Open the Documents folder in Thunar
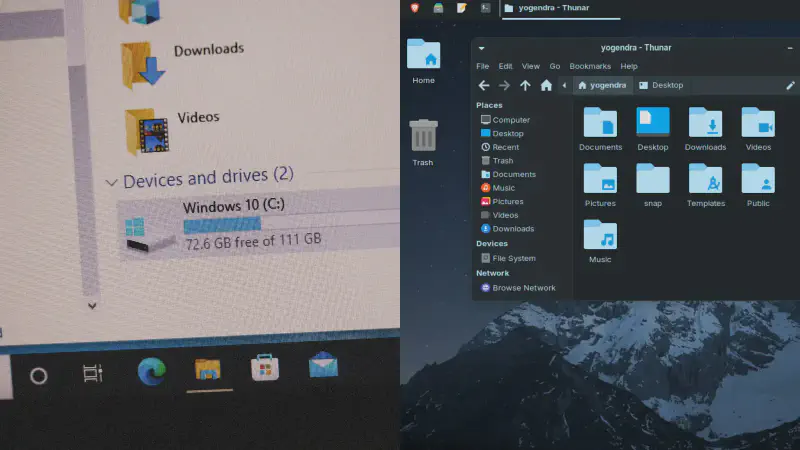800x450 pixels. tap(600, 129)
